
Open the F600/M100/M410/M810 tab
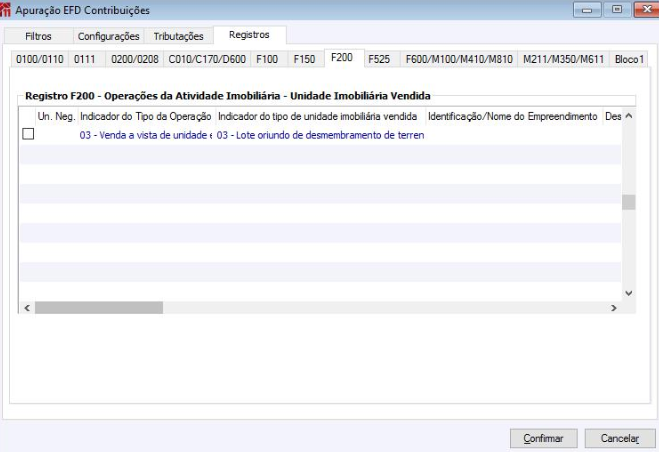point(459,59)
